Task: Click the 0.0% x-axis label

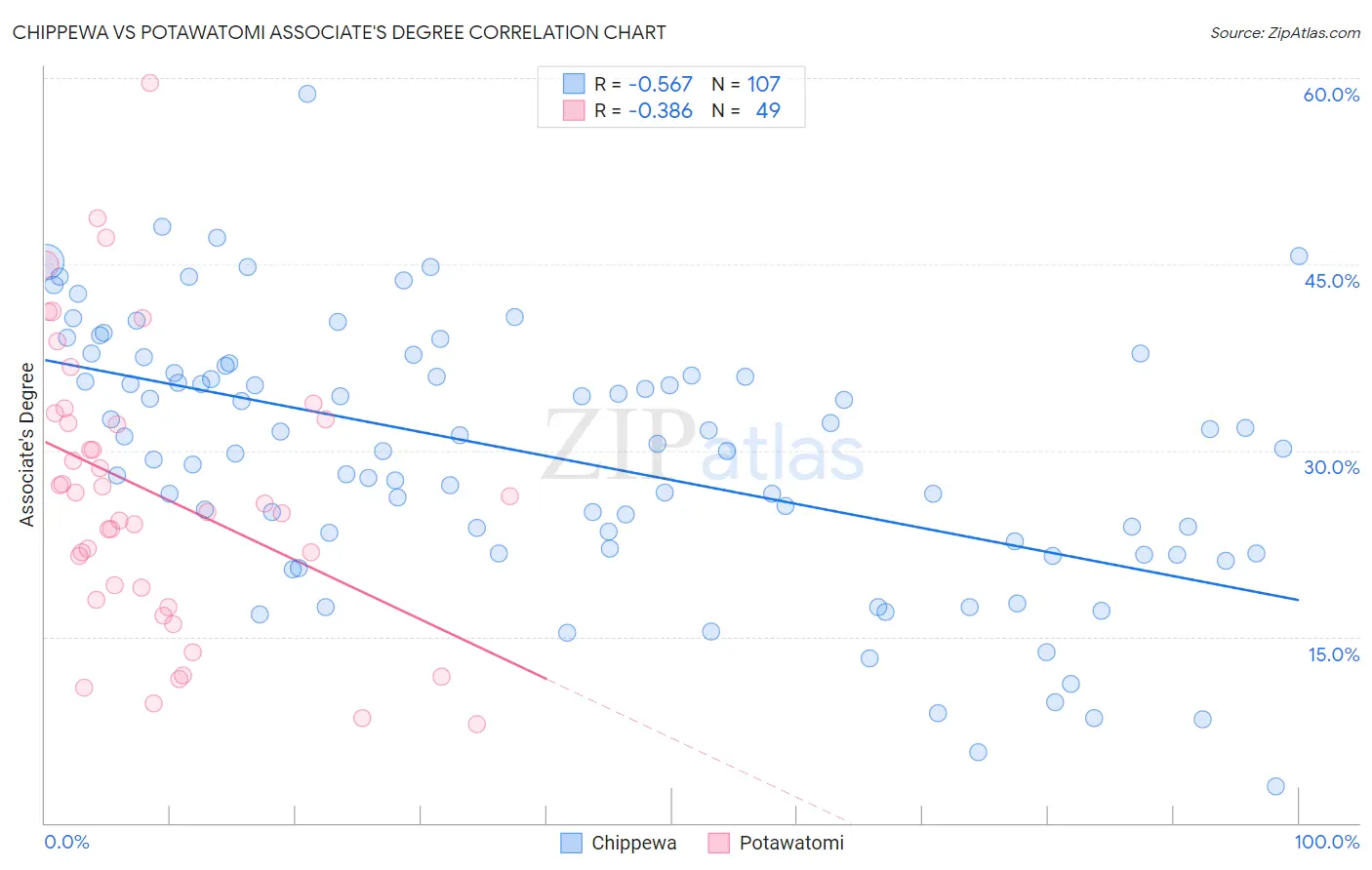Action: coord(66,842)
